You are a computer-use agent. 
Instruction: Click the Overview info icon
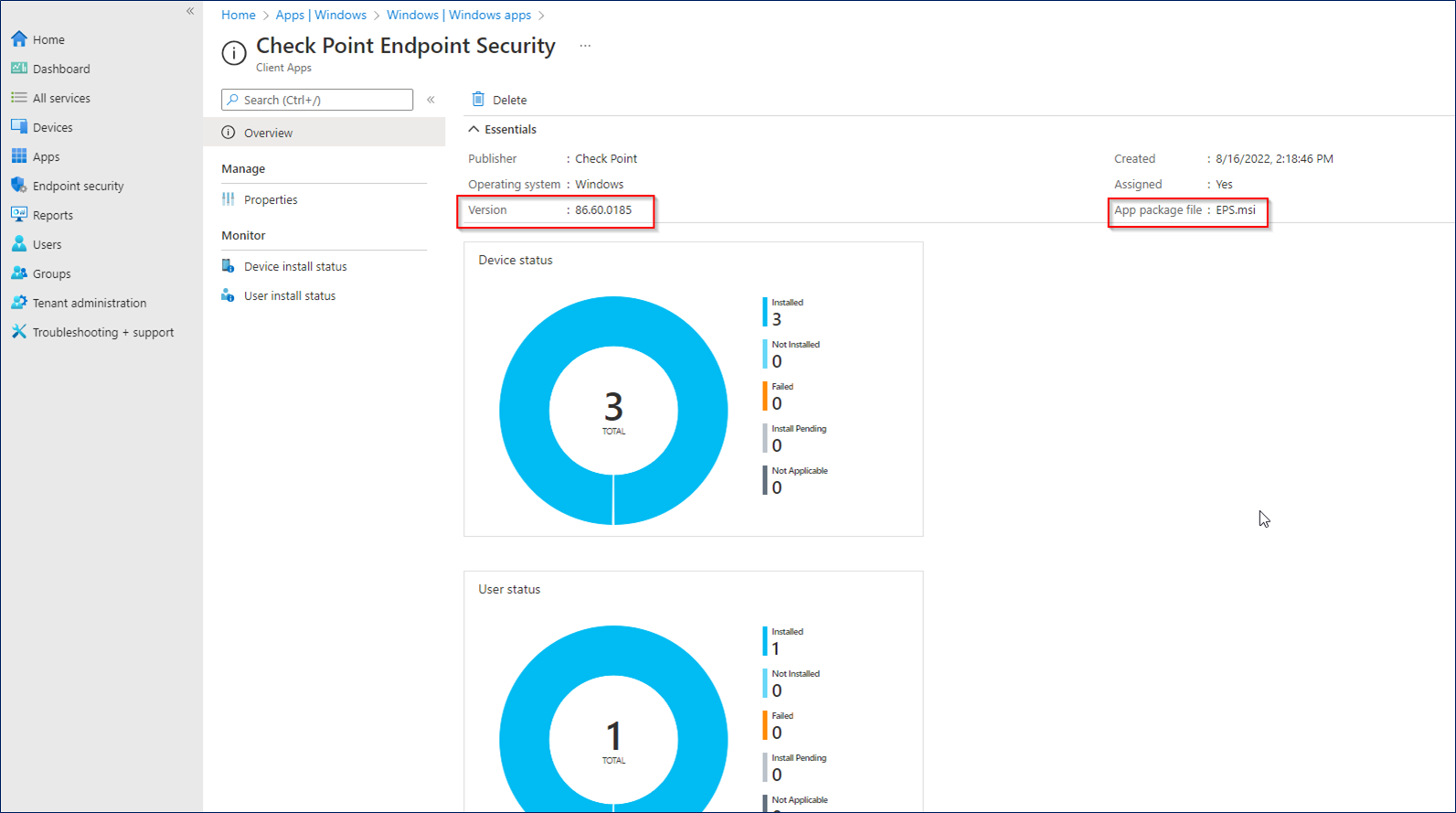[x=228, y=133]
